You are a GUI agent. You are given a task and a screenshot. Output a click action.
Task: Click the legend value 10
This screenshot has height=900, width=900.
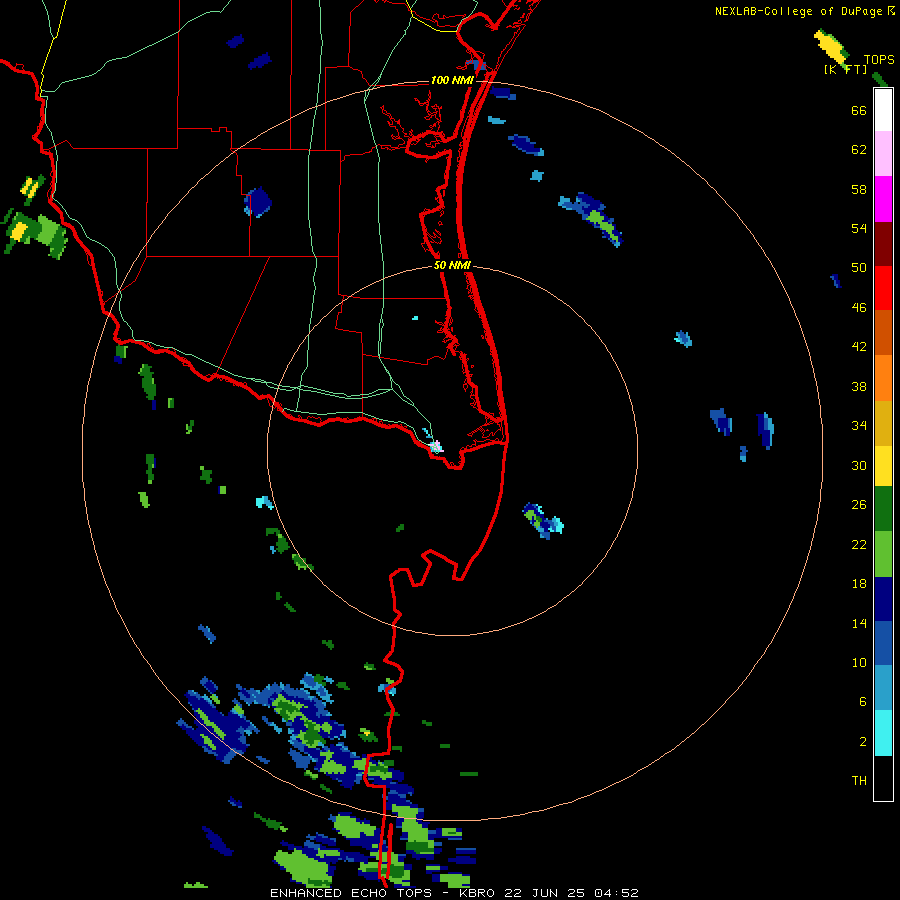pyautogui.click(x=859, y=663)
